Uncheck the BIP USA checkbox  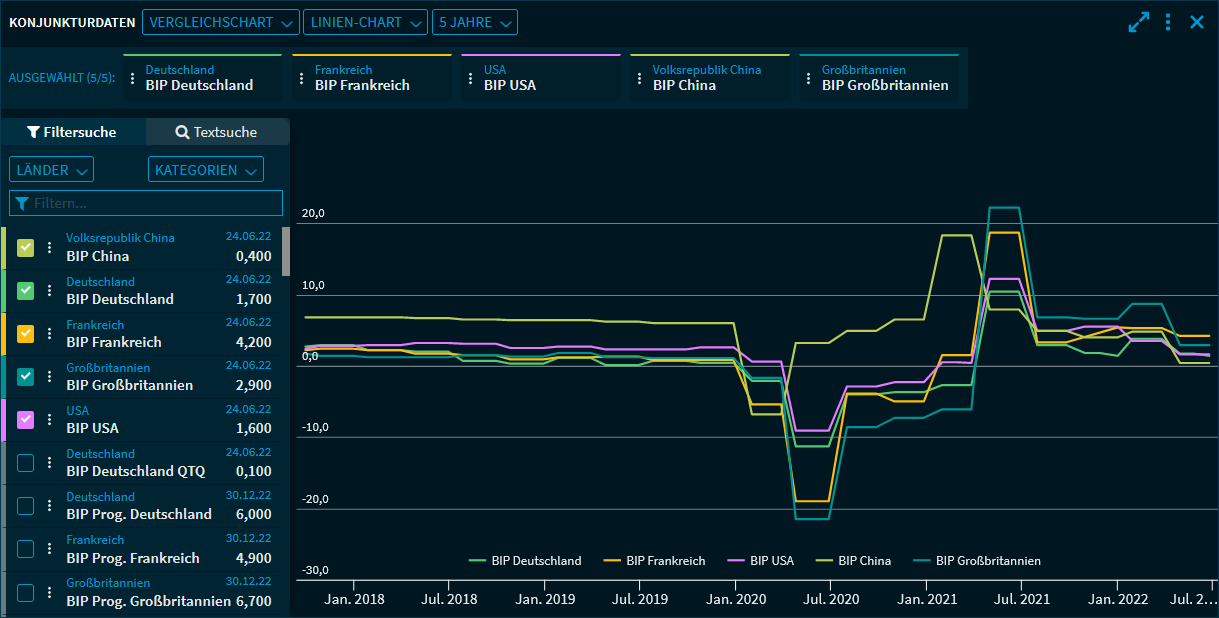tap(26, 420)
